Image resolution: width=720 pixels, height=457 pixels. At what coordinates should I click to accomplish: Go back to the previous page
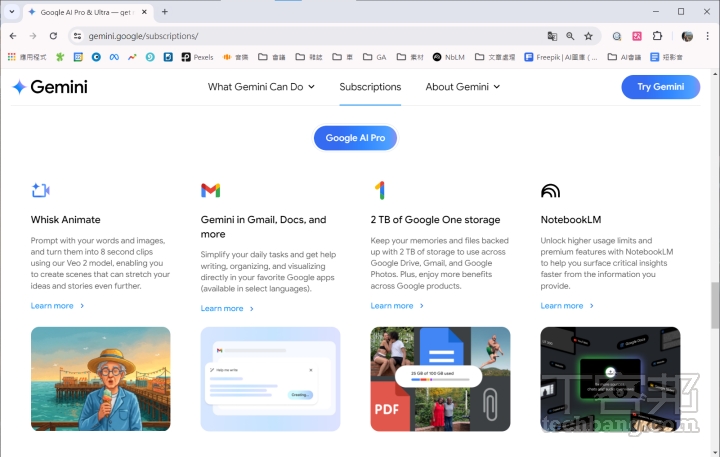pyautogui.click(x=13, y=36)
